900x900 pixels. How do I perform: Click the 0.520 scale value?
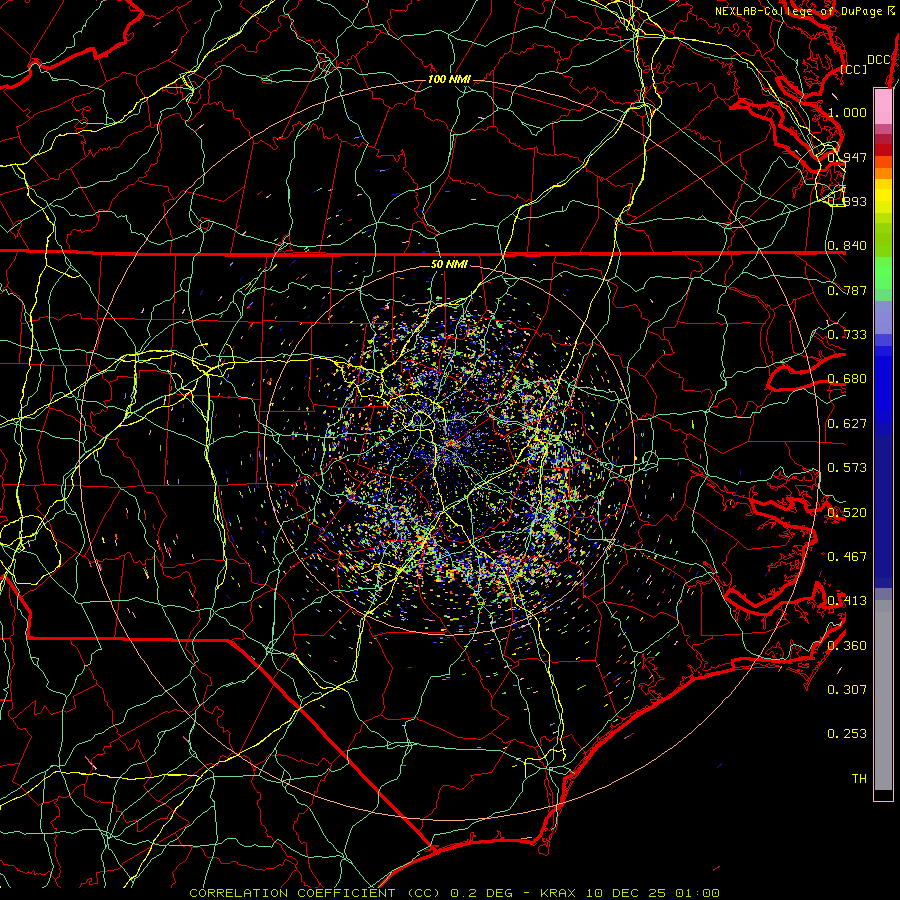pyautogui.click(x=847, y=513)
